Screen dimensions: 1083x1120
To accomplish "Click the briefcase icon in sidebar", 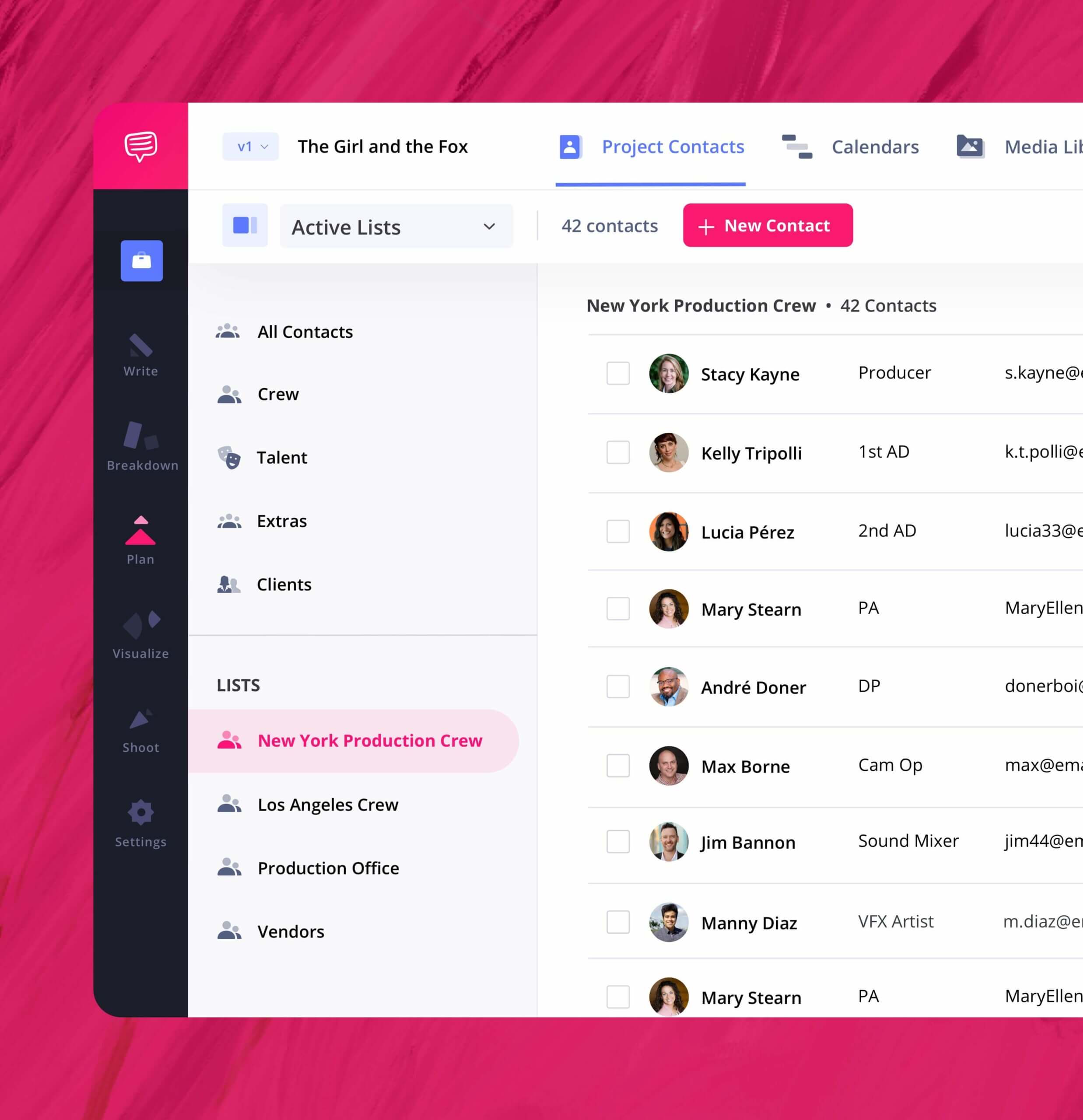I will click(x=141, y=262).
